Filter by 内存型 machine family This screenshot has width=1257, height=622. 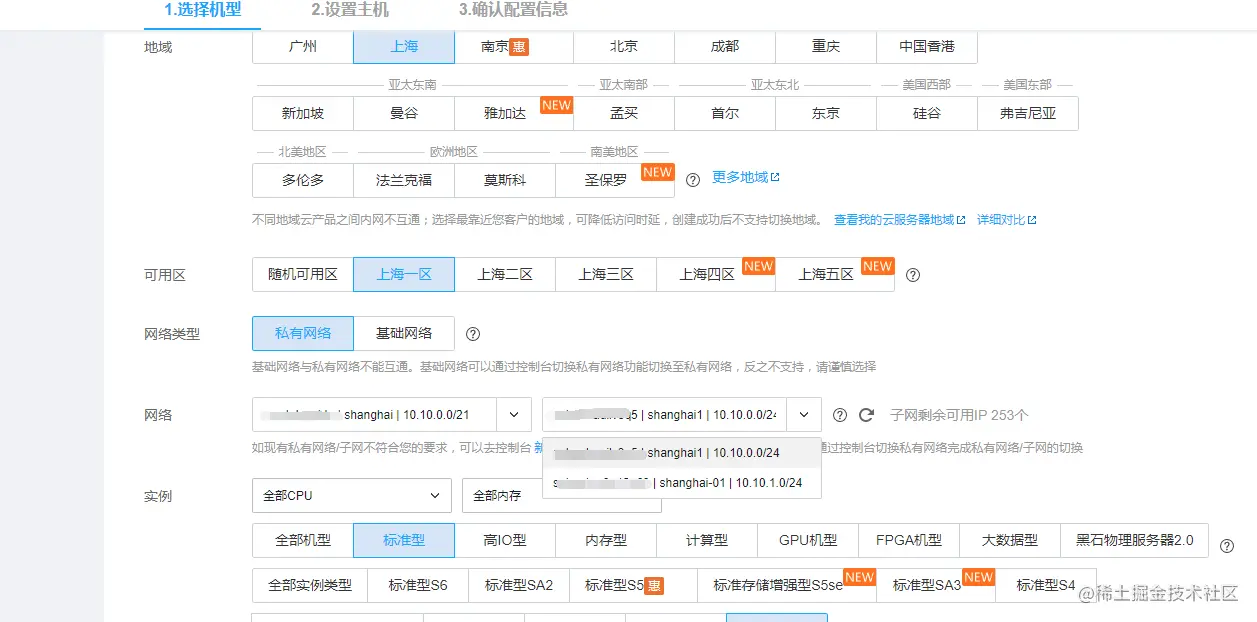[606, 540]
